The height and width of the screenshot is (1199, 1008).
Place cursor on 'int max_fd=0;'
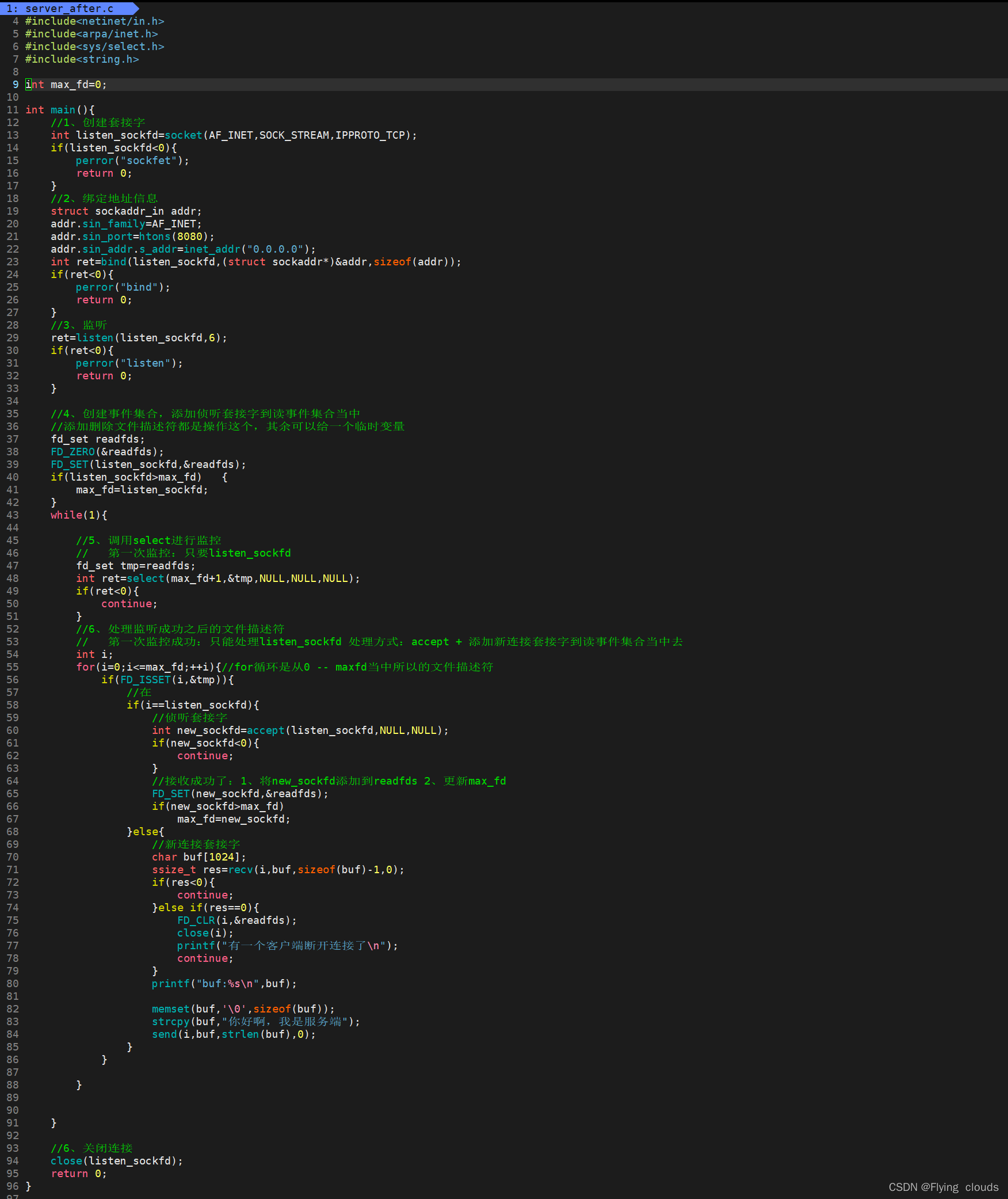coord(66,85)
